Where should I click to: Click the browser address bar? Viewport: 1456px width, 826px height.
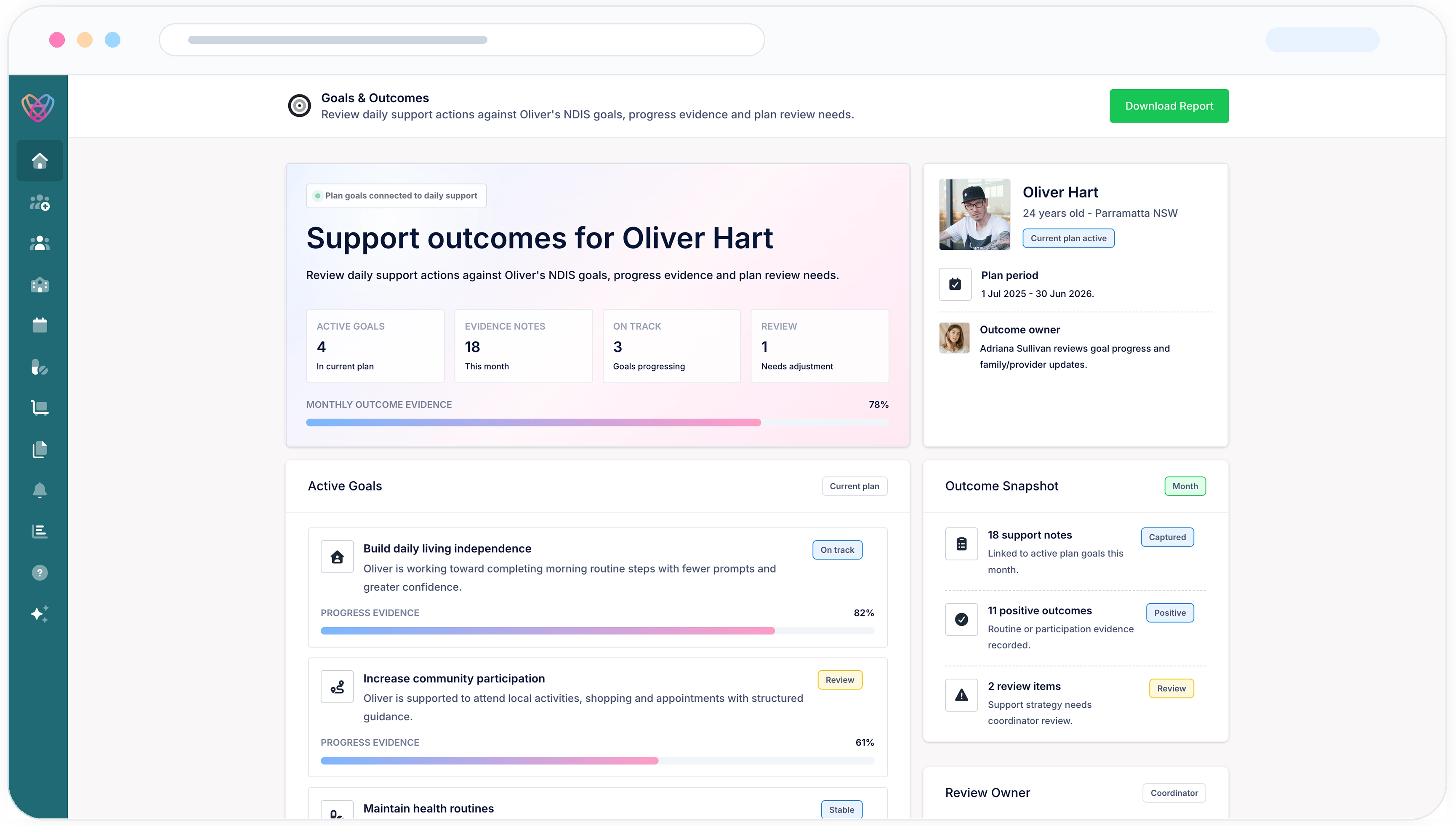[462, 40]
